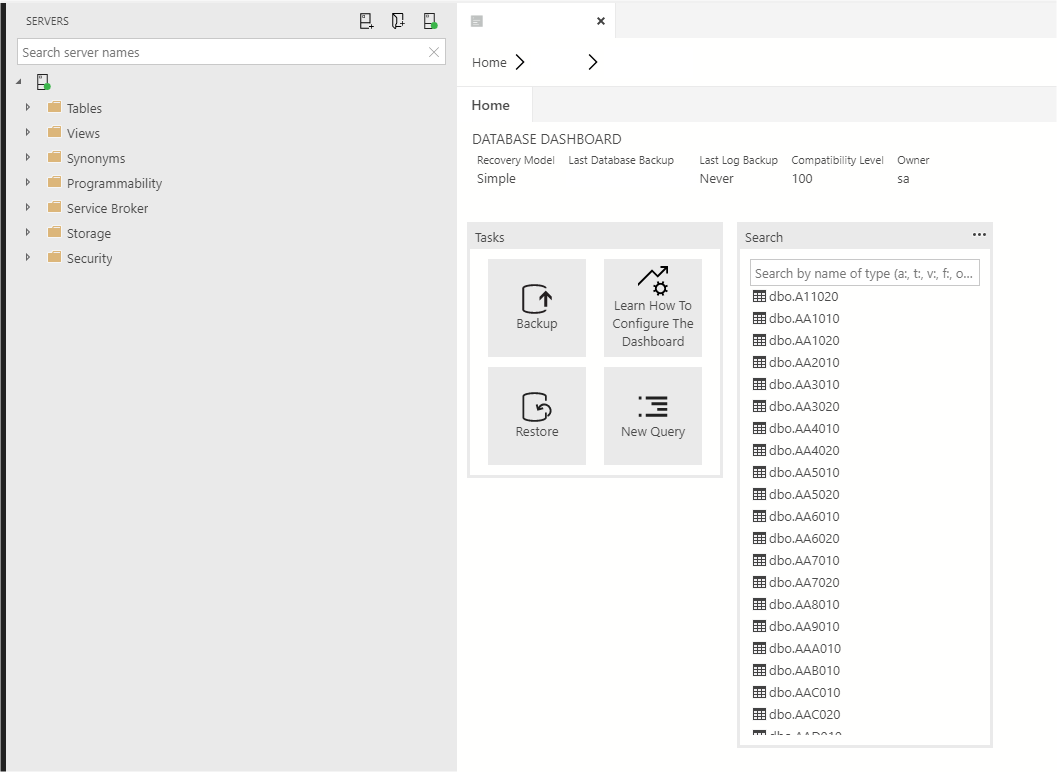Select the dbo.AA5010 table link
Screen dimensions: 1057x772
coord(804,472)
